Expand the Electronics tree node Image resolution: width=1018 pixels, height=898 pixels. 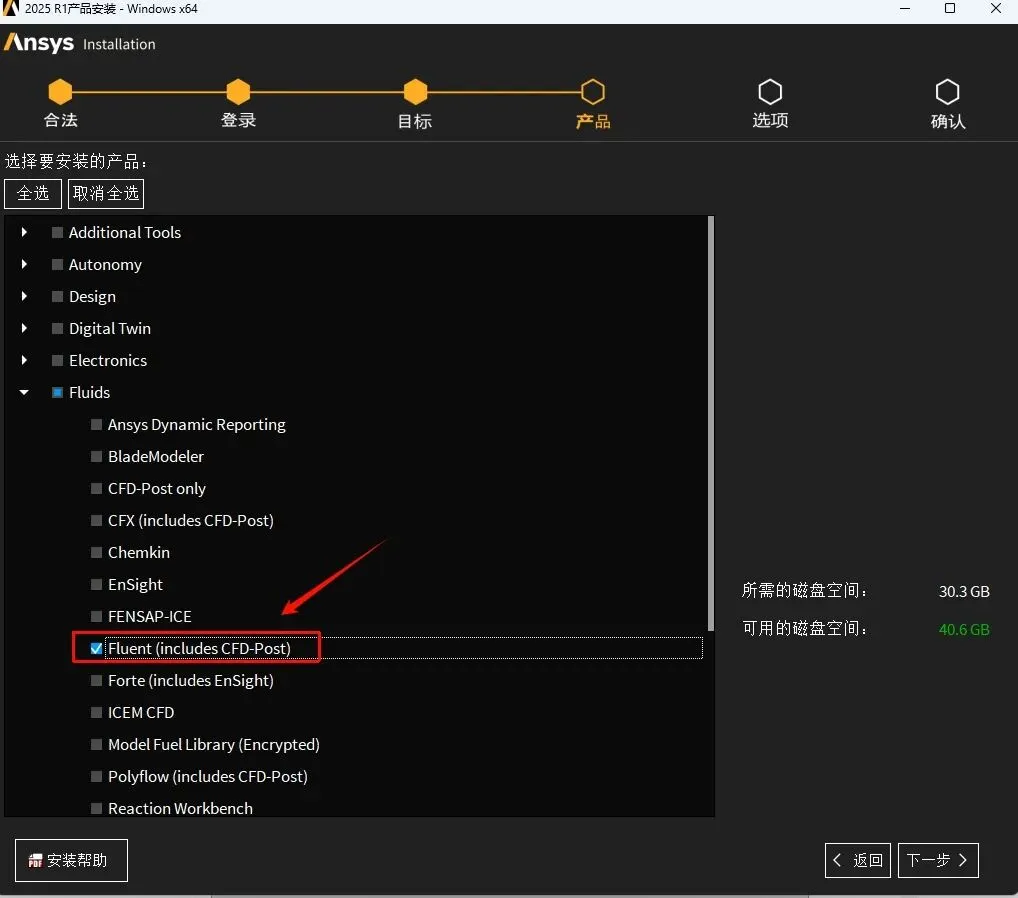click(x=24, y=360)
